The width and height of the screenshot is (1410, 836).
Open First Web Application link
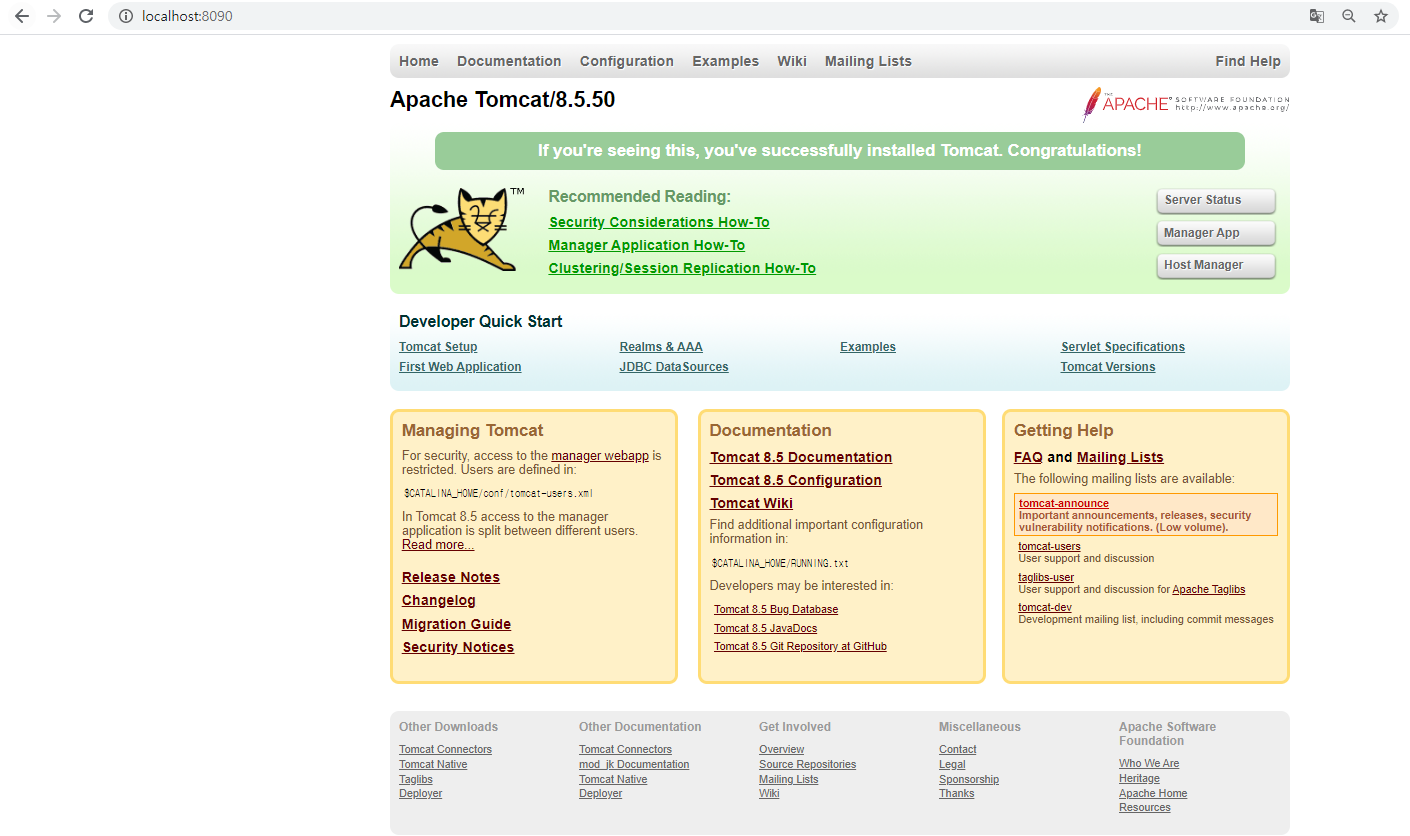460,367
